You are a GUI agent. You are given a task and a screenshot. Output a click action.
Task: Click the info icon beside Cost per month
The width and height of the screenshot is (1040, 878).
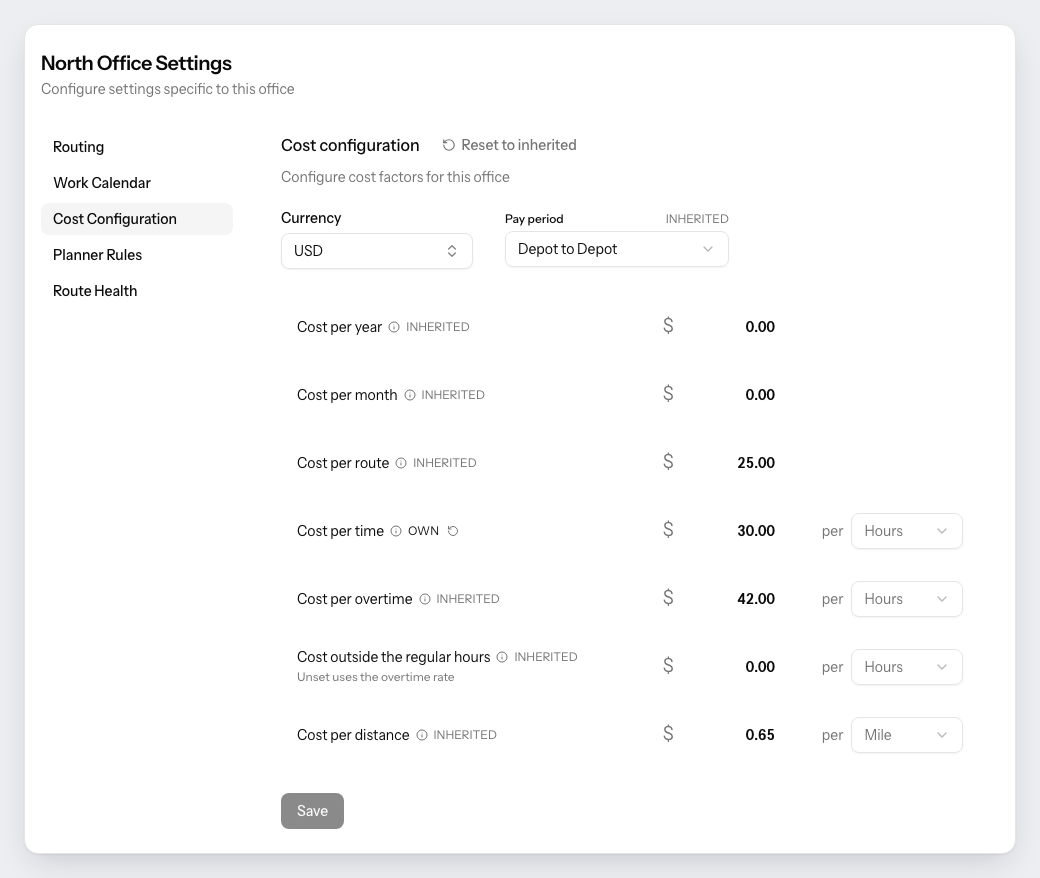click(x=410, y=395)
